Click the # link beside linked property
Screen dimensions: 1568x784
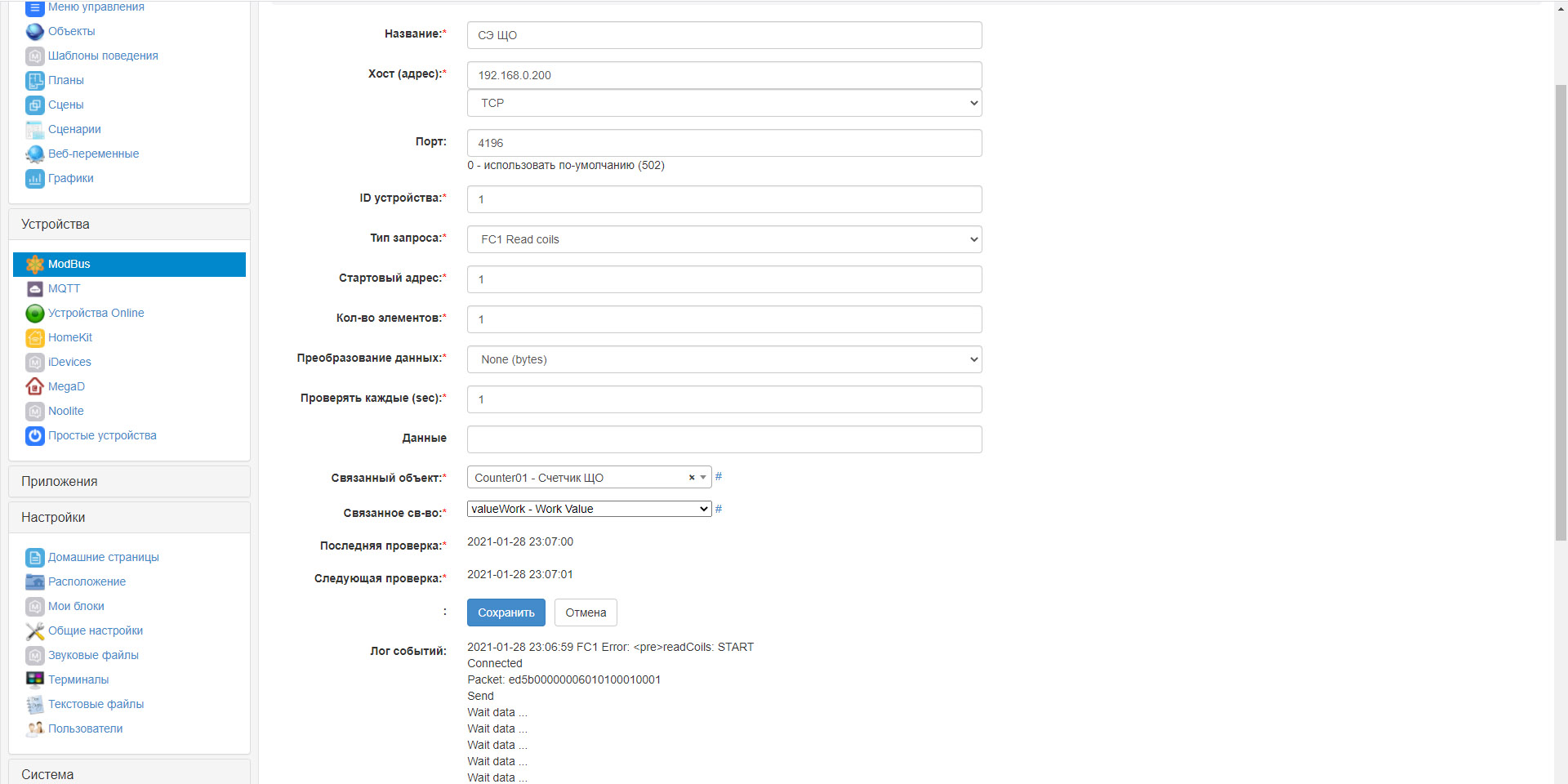click(719, 509)
